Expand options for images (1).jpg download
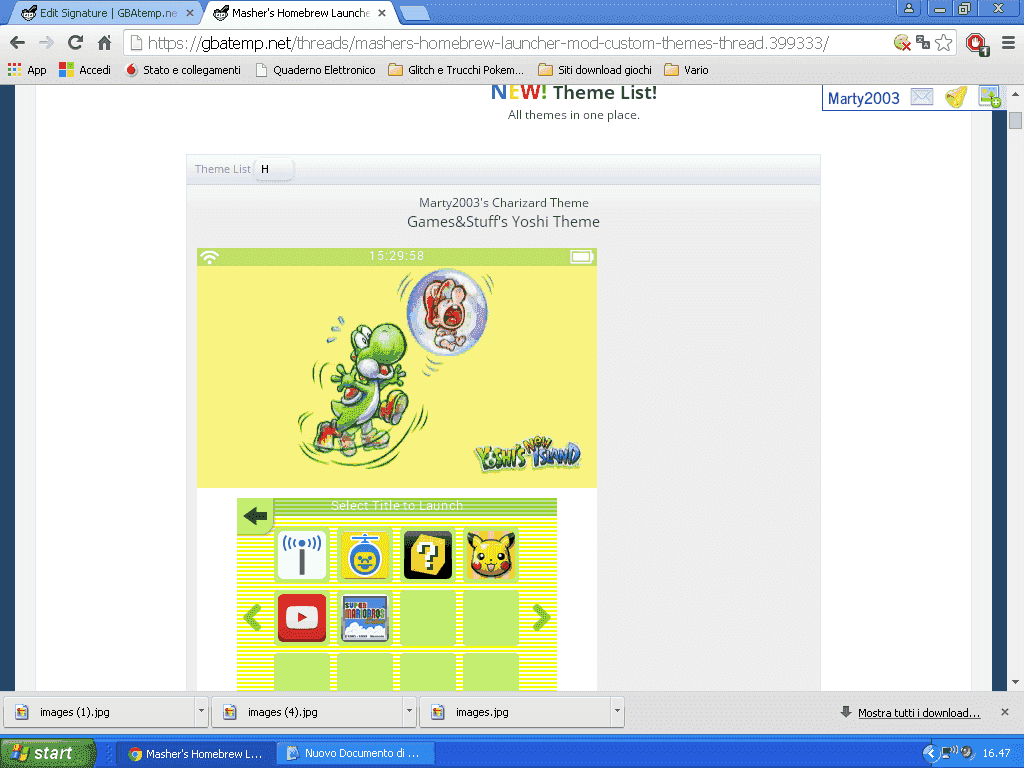 201,712
